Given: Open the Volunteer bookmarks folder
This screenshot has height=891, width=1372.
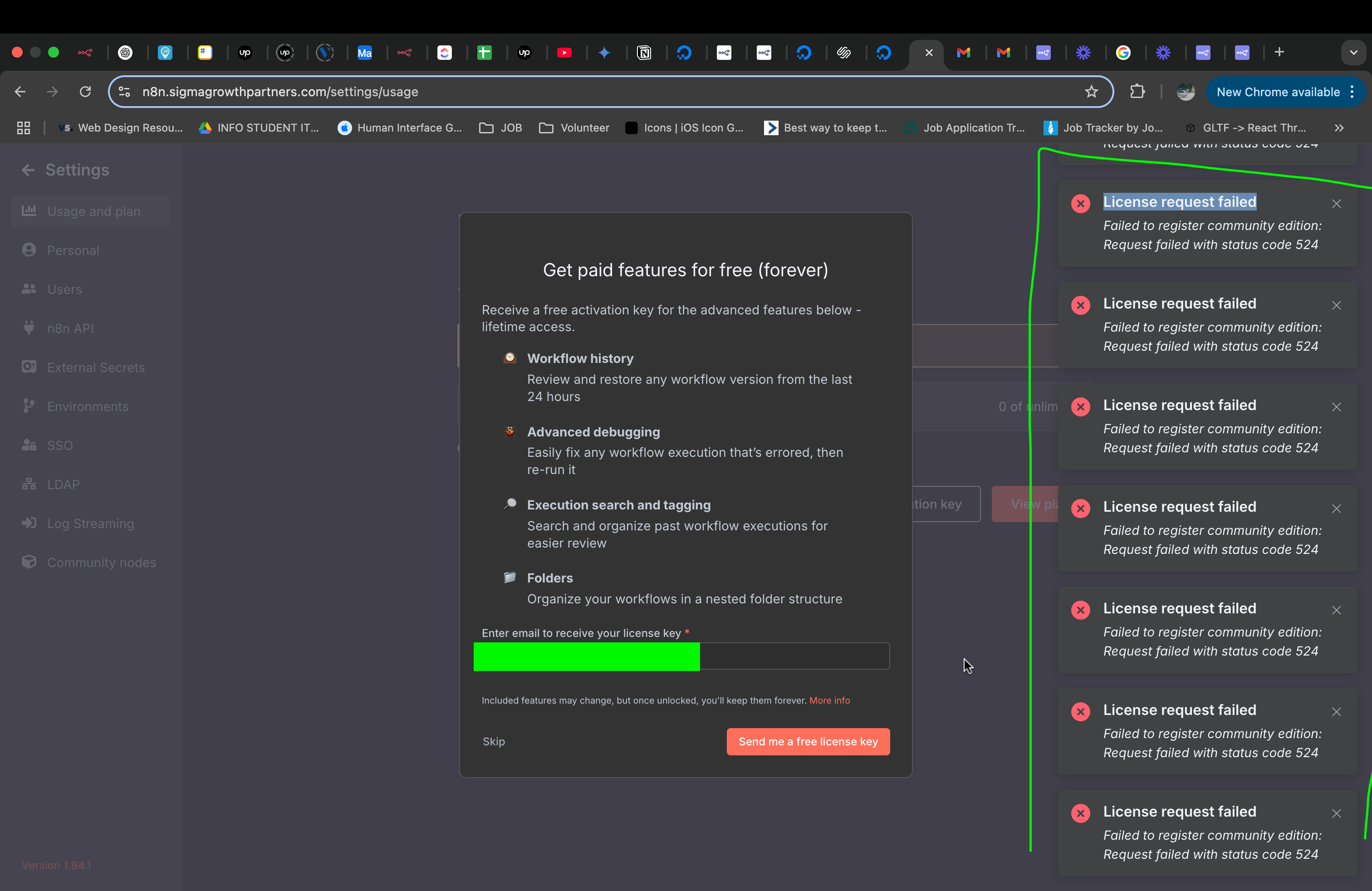Looking at the screenshot, I should coord(574,128).
